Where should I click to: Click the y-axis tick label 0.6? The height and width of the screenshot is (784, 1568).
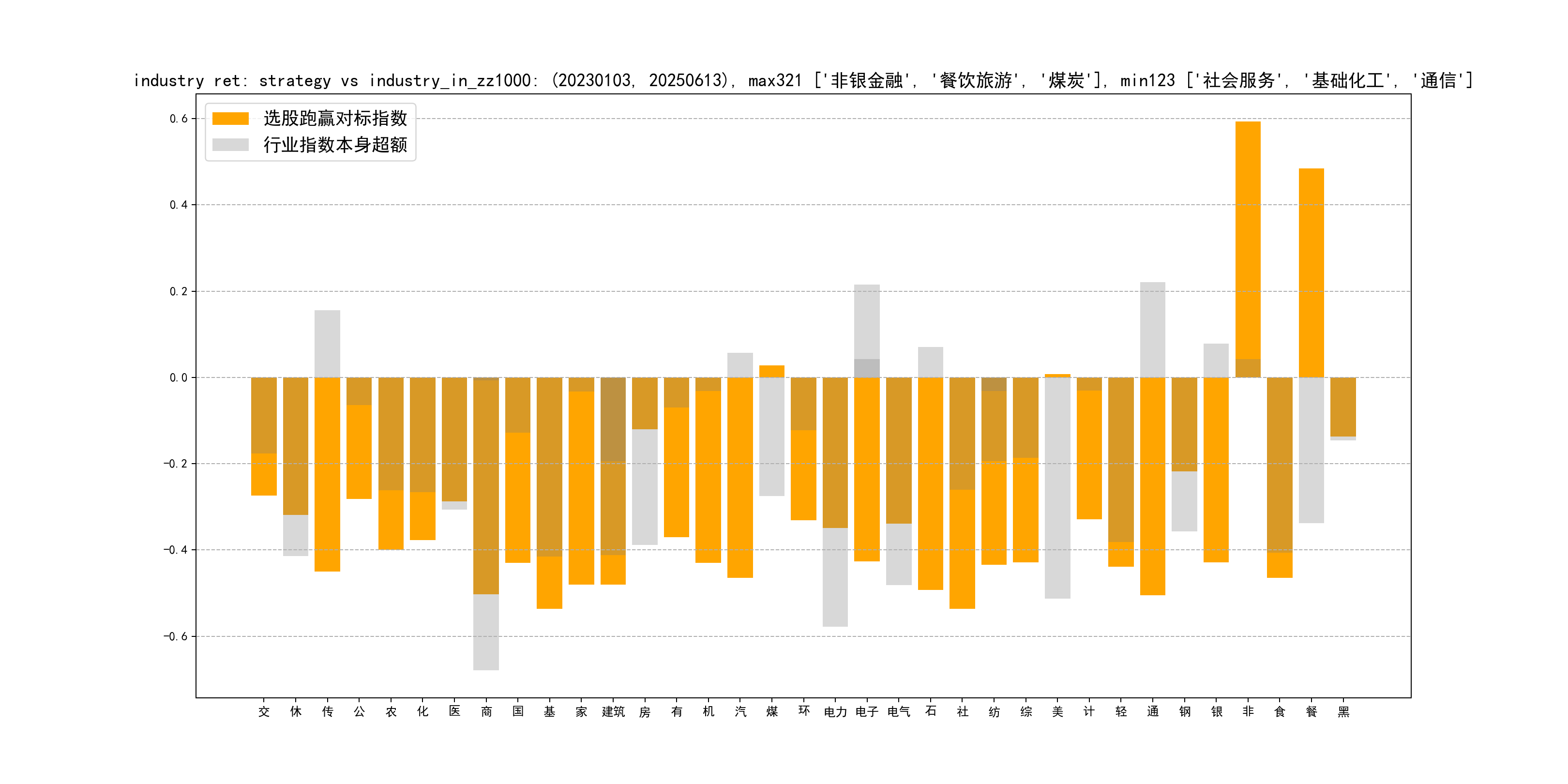(179, 119)
